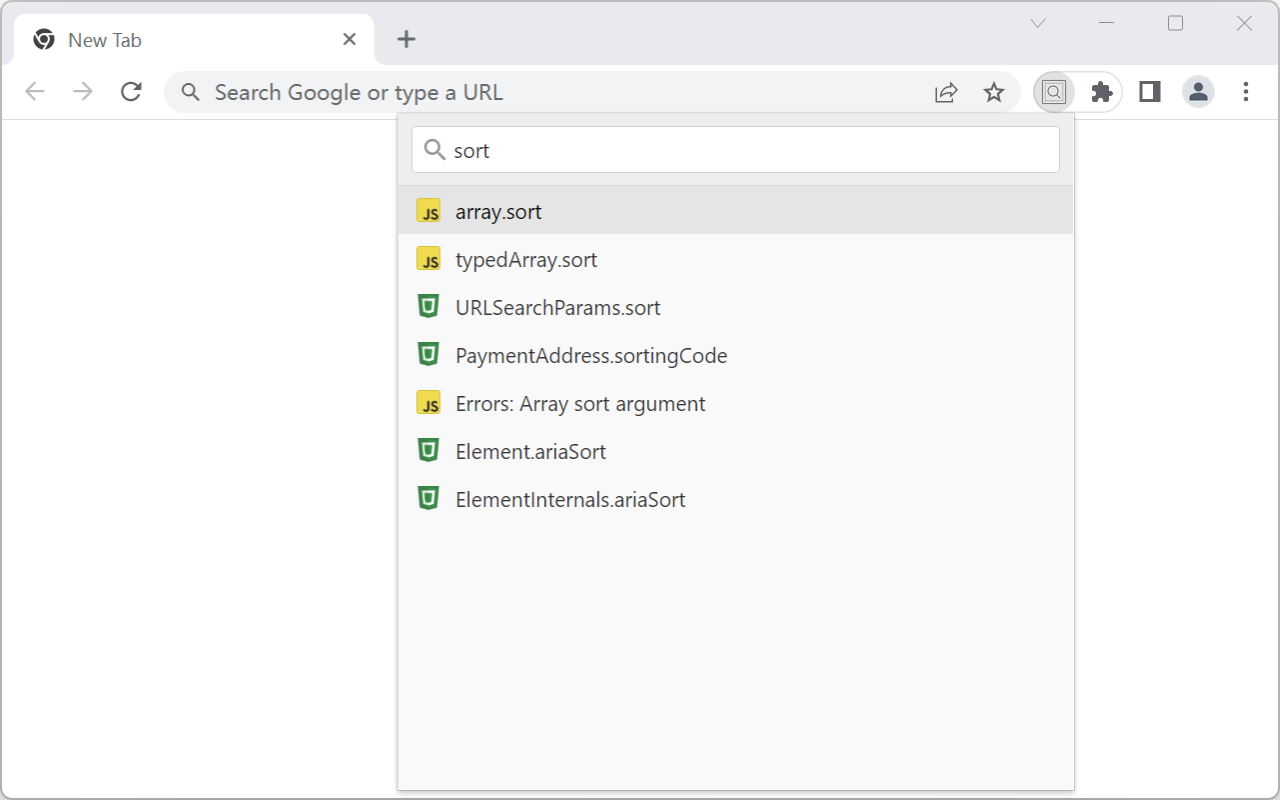Click the share icon in the address bar
Viewport: 1280px width, 800px height.
945,91
